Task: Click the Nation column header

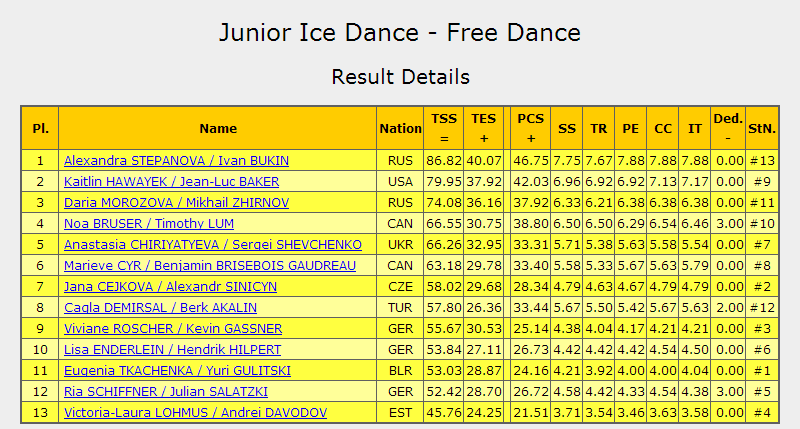Action: pyautogui.click(x=400, y=129)
